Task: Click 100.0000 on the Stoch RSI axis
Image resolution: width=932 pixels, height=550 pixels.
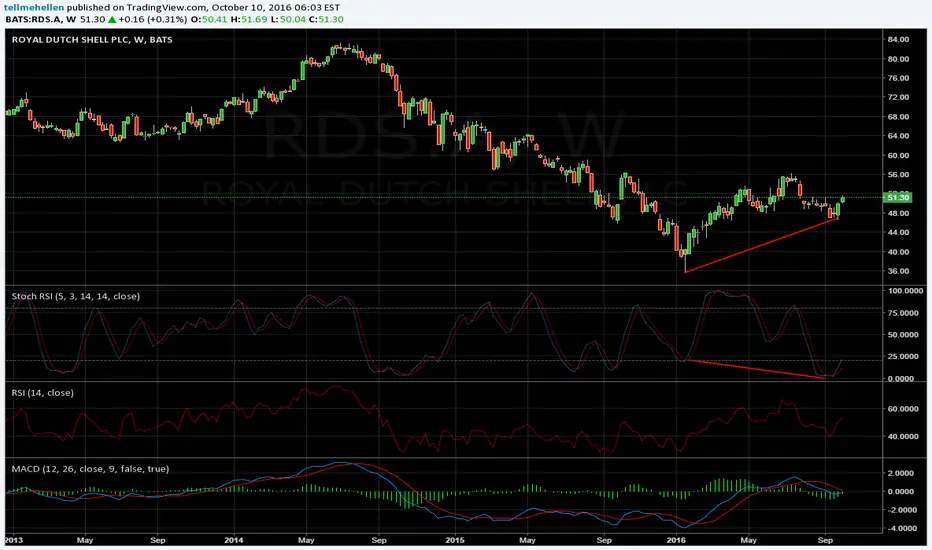Action: coord(905,291)
